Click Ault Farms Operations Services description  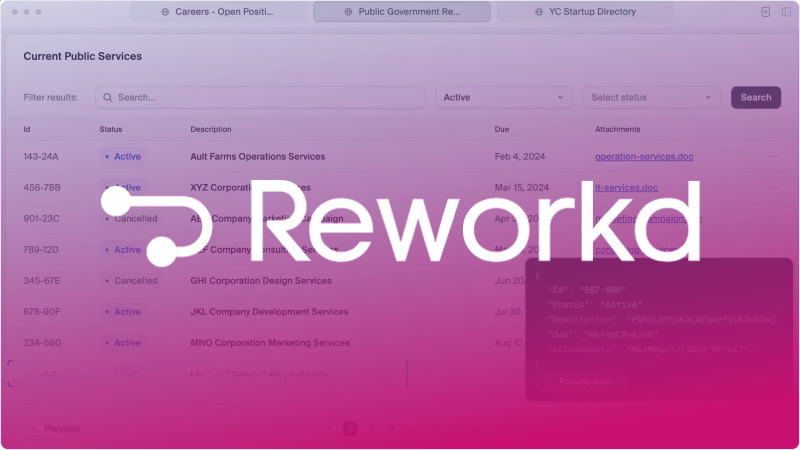tap(258, 157)
